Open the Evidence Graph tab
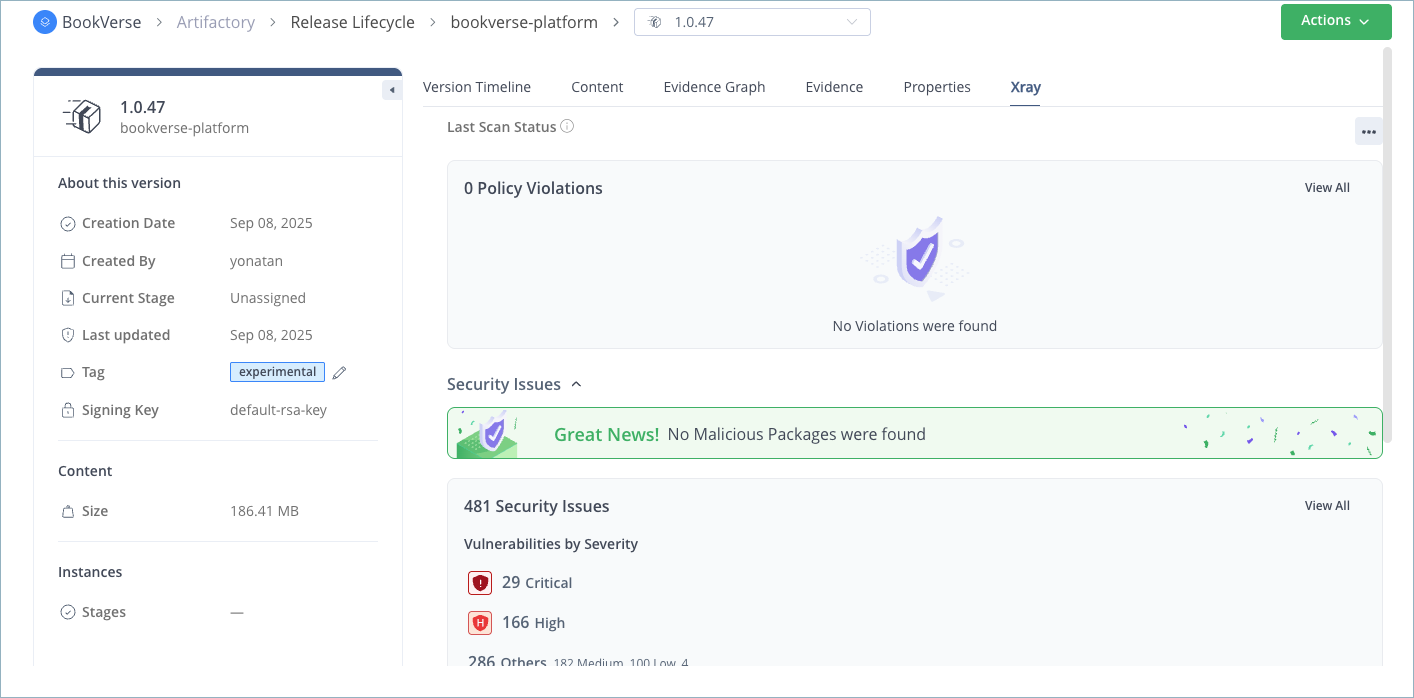Viewport: 1414px width, 698px height. [x=714, y=87]
